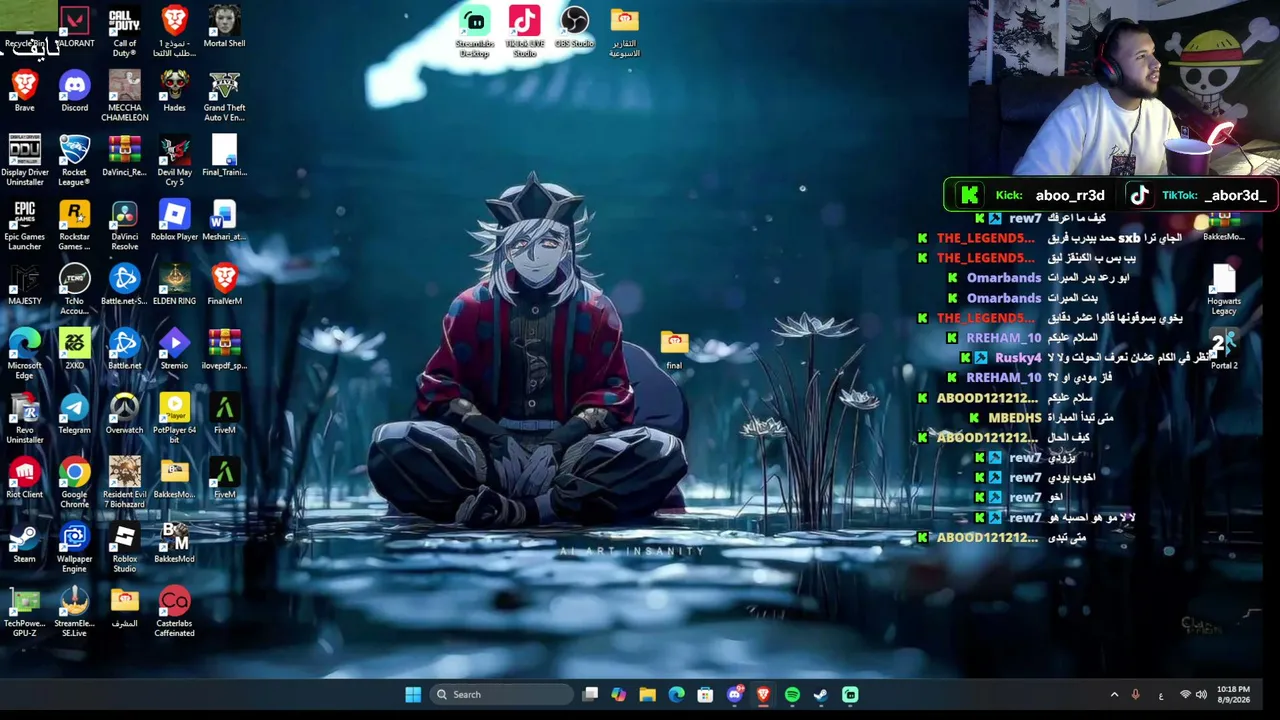This screenshot has width=1280, height=720.
Task: Open the Arabic input language switcher
Action: point(1161,695)
